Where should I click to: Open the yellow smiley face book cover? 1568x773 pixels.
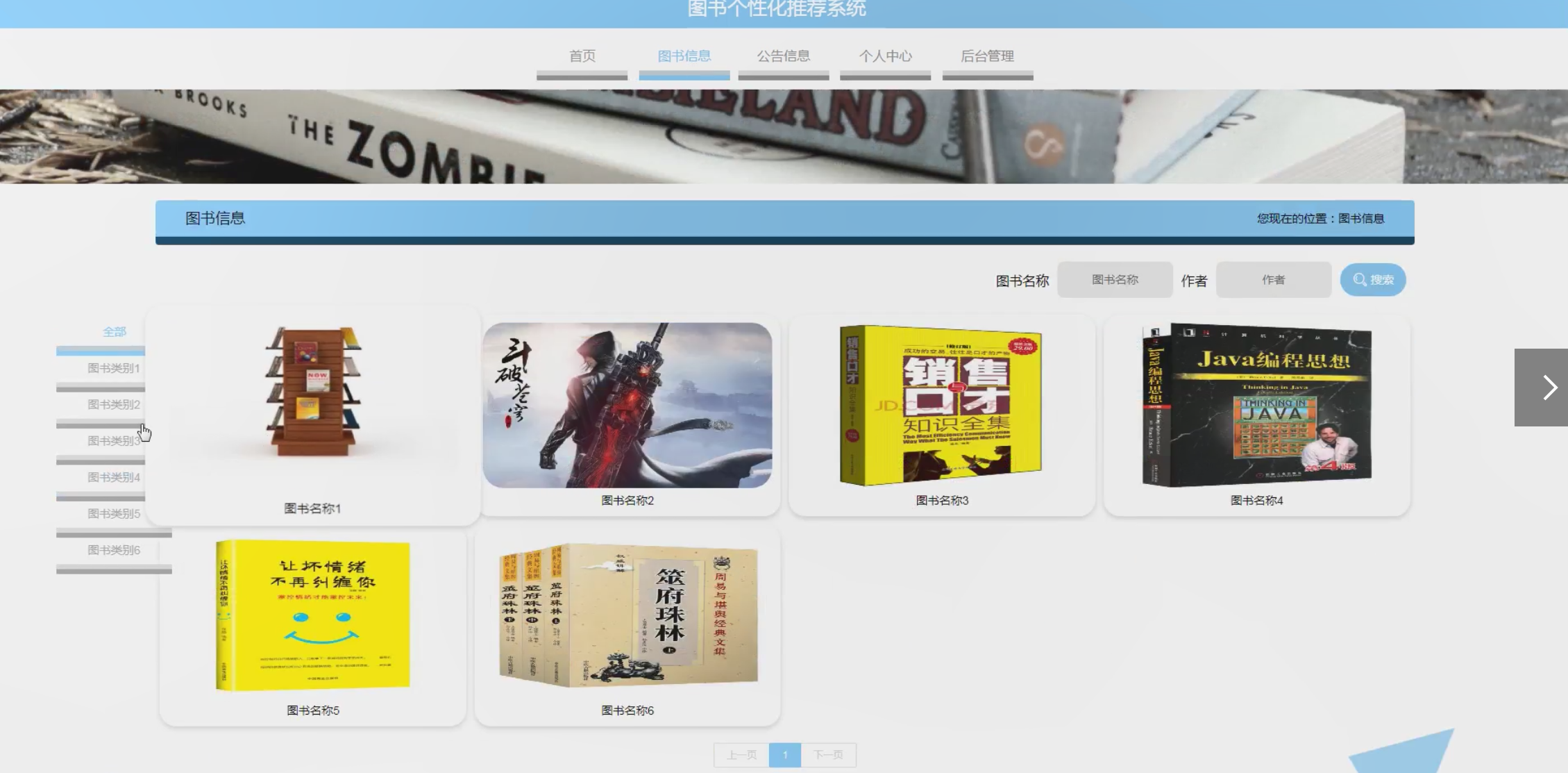(x=313, y=615)
